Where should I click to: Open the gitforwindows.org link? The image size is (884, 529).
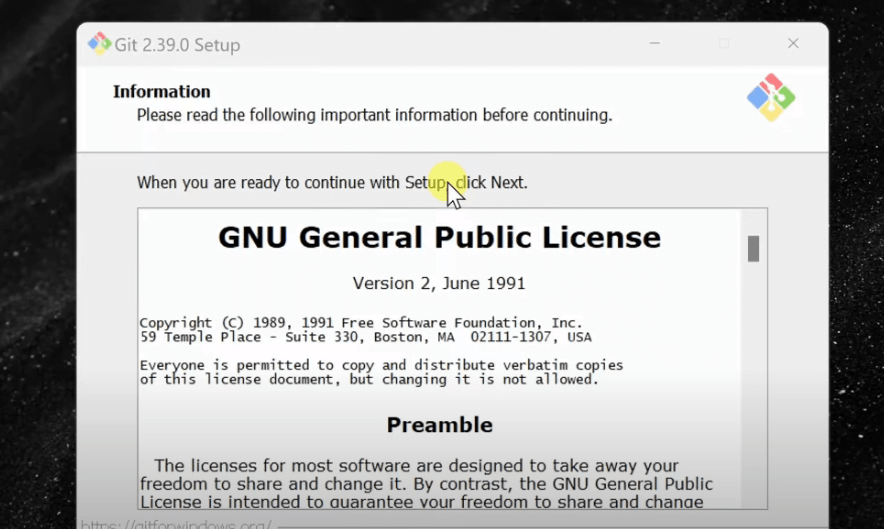click(175, 524)
